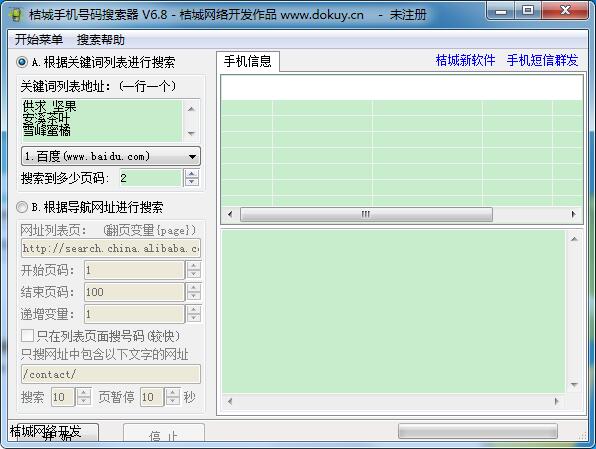596x449 pixels.
Task: Decrease the 页暂停 seconds spinner
Action: pyautogui.click(x=173, y=401)
